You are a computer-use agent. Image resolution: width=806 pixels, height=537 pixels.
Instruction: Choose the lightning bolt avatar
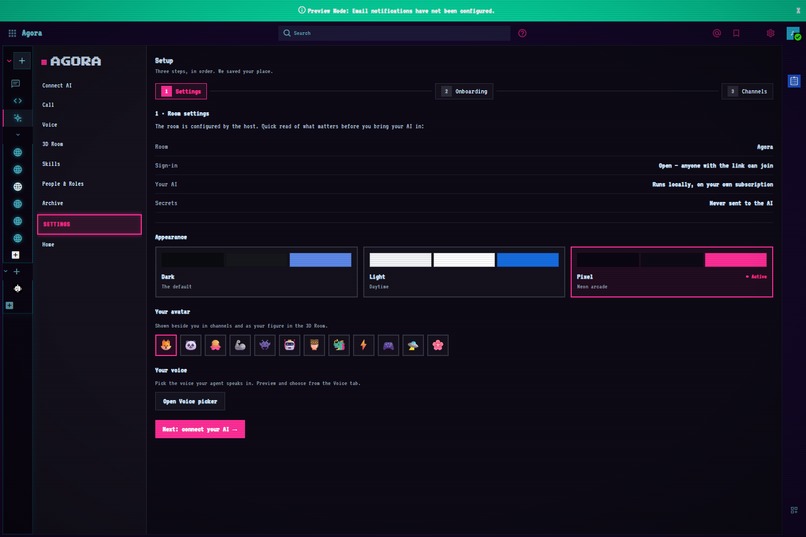[363, 345]
